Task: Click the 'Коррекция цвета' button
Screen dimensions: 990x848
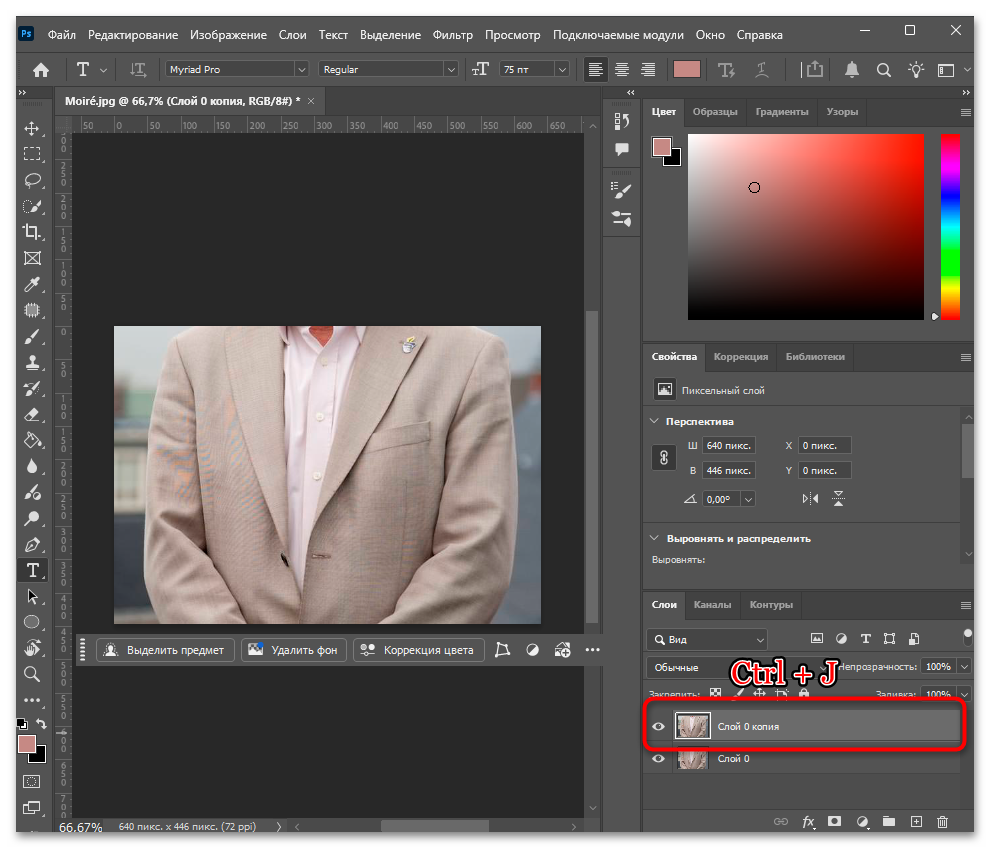Action: [419, 650]
